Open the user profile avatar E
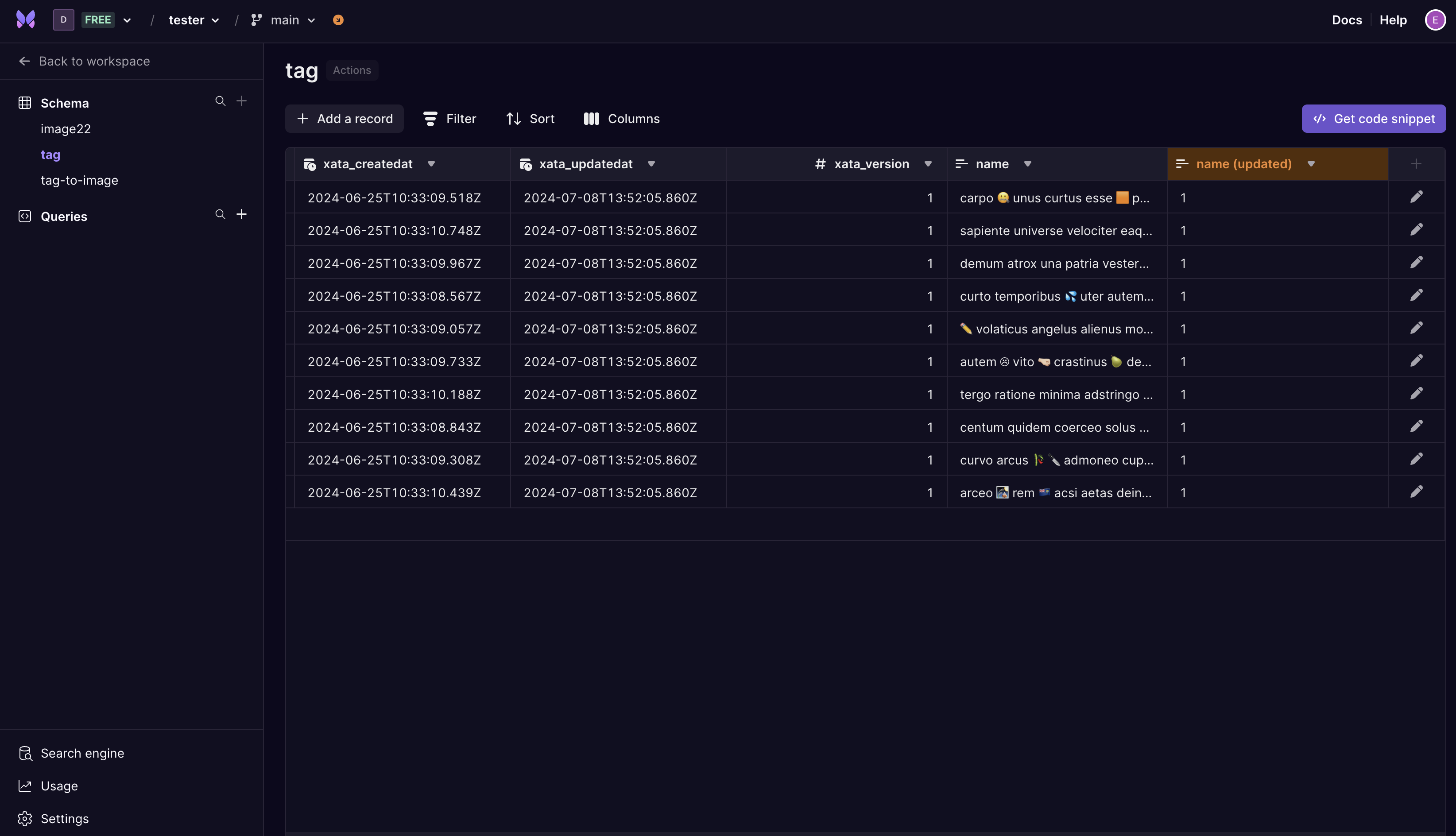This screenshot has height=836, width=1456. tap(1435, 20)
